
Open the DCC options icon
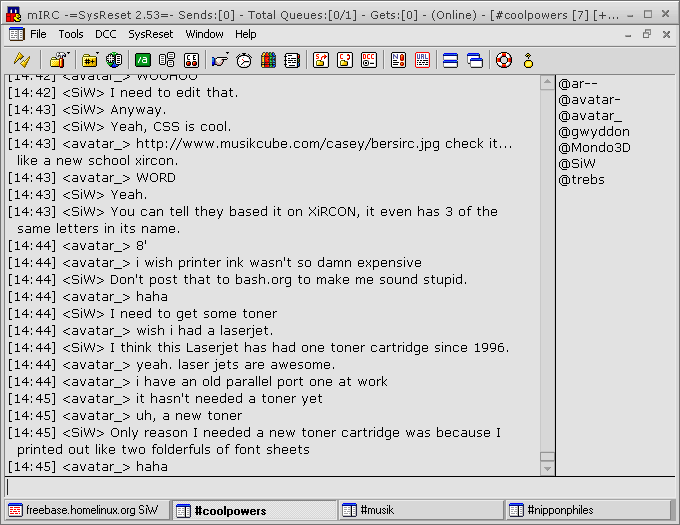click(x=369, y=60)
